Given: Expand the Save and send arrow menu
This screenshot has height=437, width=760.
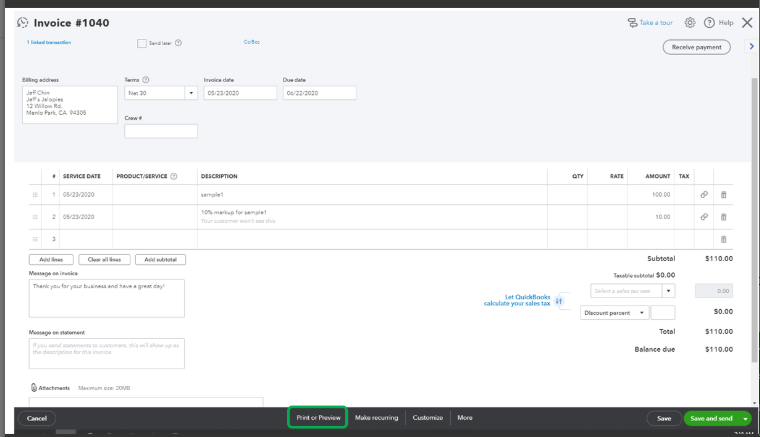Looking at the screenshot, I should (745, 418).
